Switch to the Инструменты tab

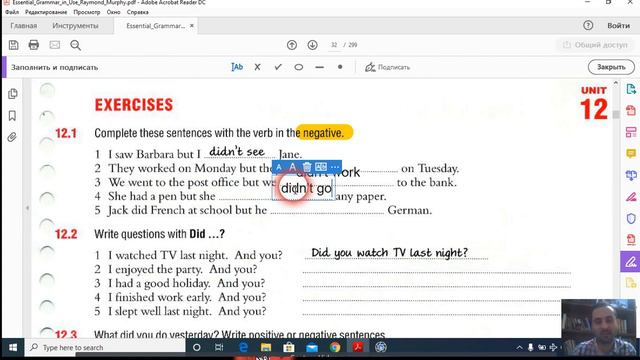75,26
